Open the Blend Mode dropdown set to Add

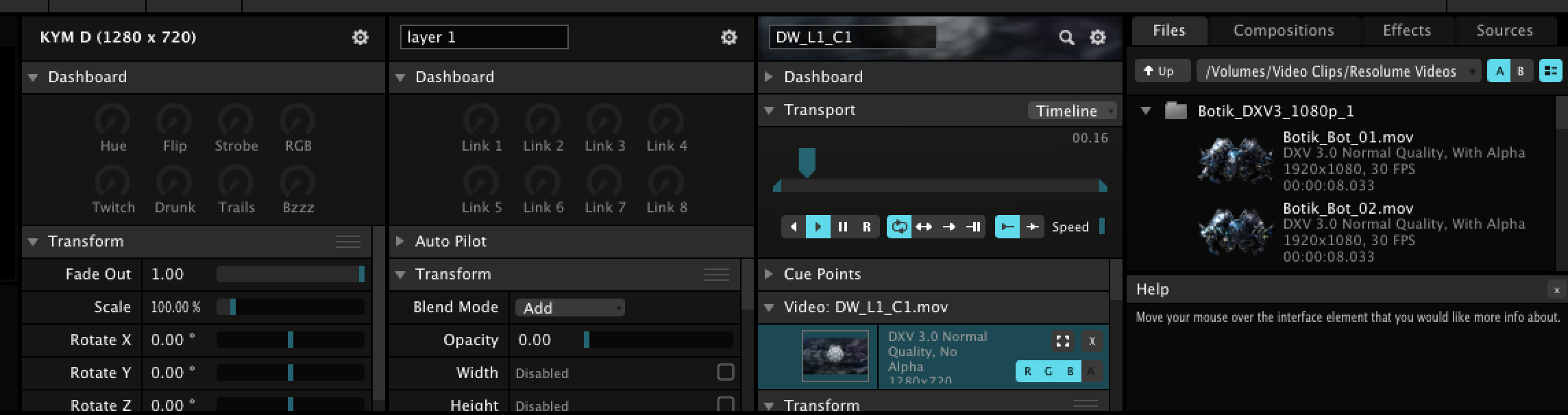[x=569, y=307]
